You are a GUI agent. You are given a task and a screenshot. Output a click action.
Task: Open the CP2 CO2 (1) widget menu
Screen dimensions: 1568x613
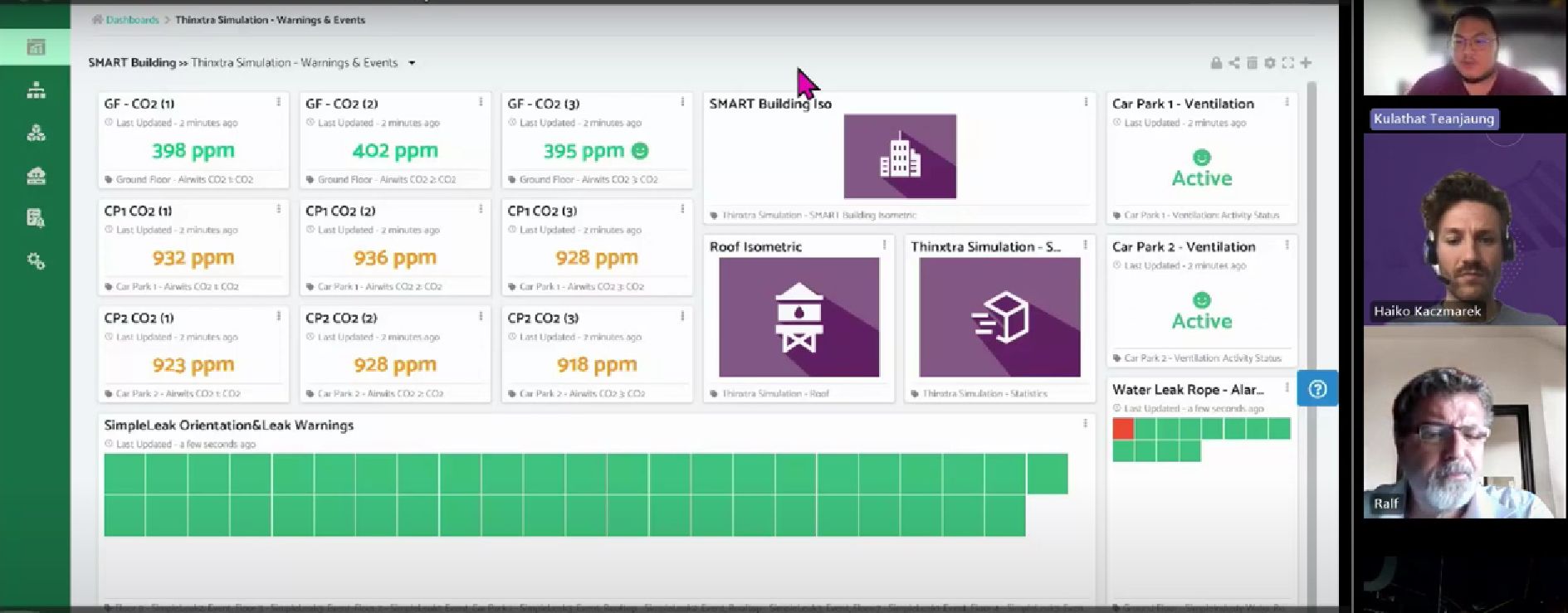pyautogui.click(x=279, y=316)
